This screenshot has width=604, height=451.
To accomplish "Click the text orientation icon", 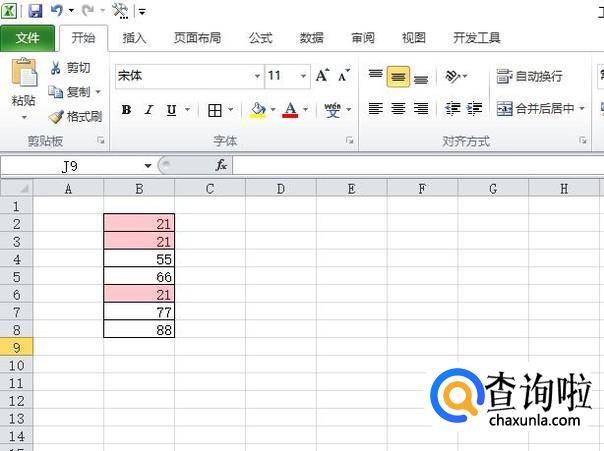I will 453,76.
